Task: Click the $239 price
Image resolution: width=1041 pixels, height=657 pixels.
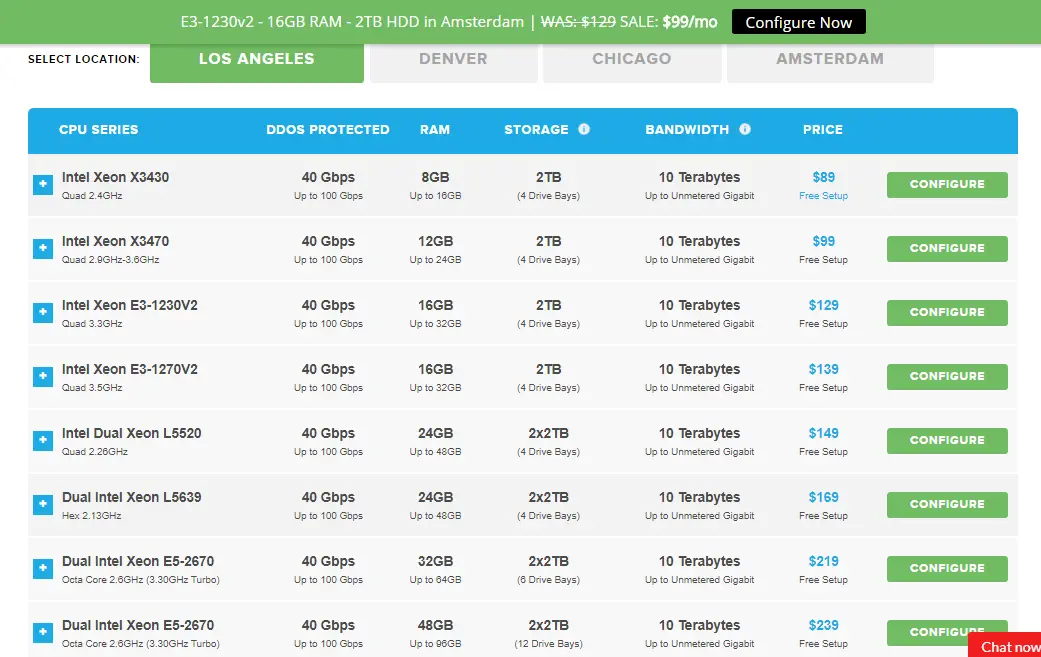Action: click(x=823, y=625)
